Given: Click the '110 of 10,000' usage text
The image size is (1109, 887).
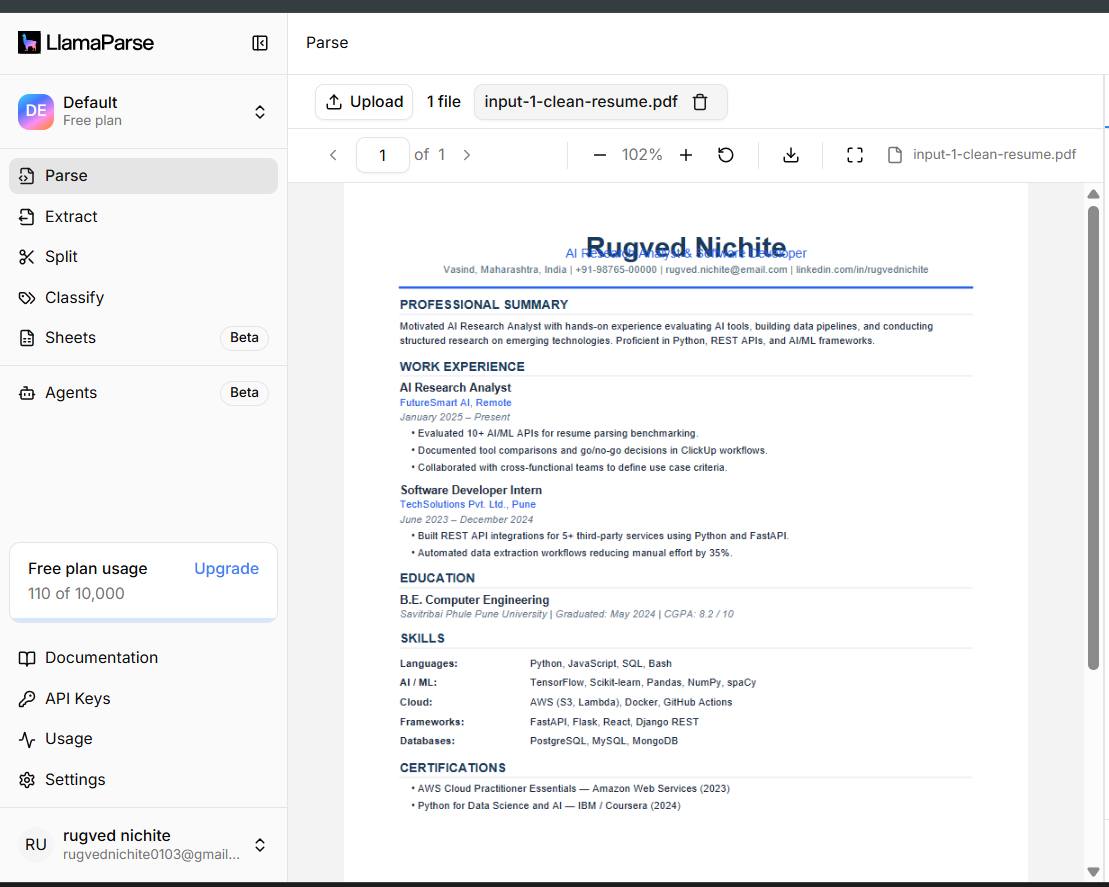Looking at the screenshot, I should coord(76,593).
